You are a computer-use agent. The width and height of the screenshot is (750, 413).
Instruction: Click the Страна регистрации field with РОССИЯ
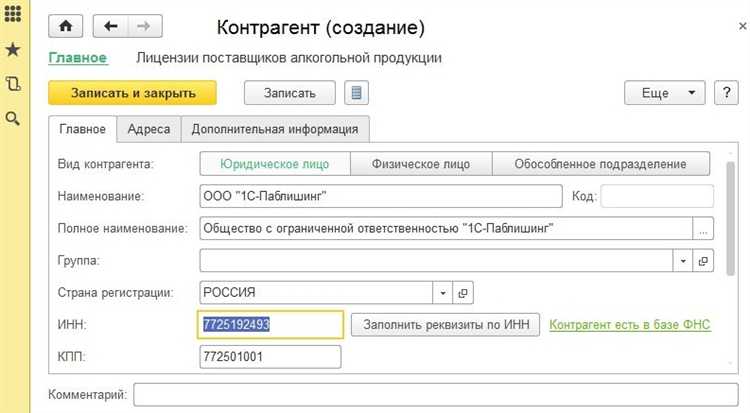click(316, 293)
